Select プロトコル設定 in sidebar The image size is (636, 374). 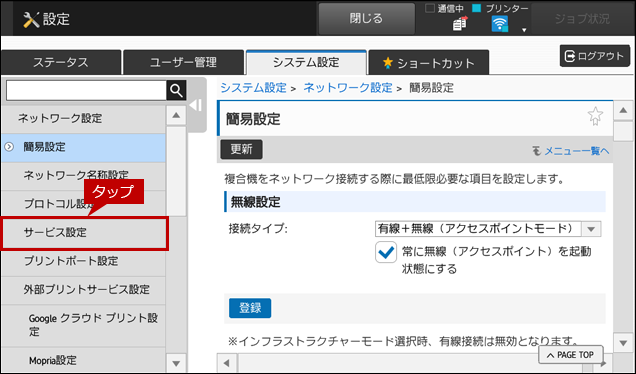point(83,204)
